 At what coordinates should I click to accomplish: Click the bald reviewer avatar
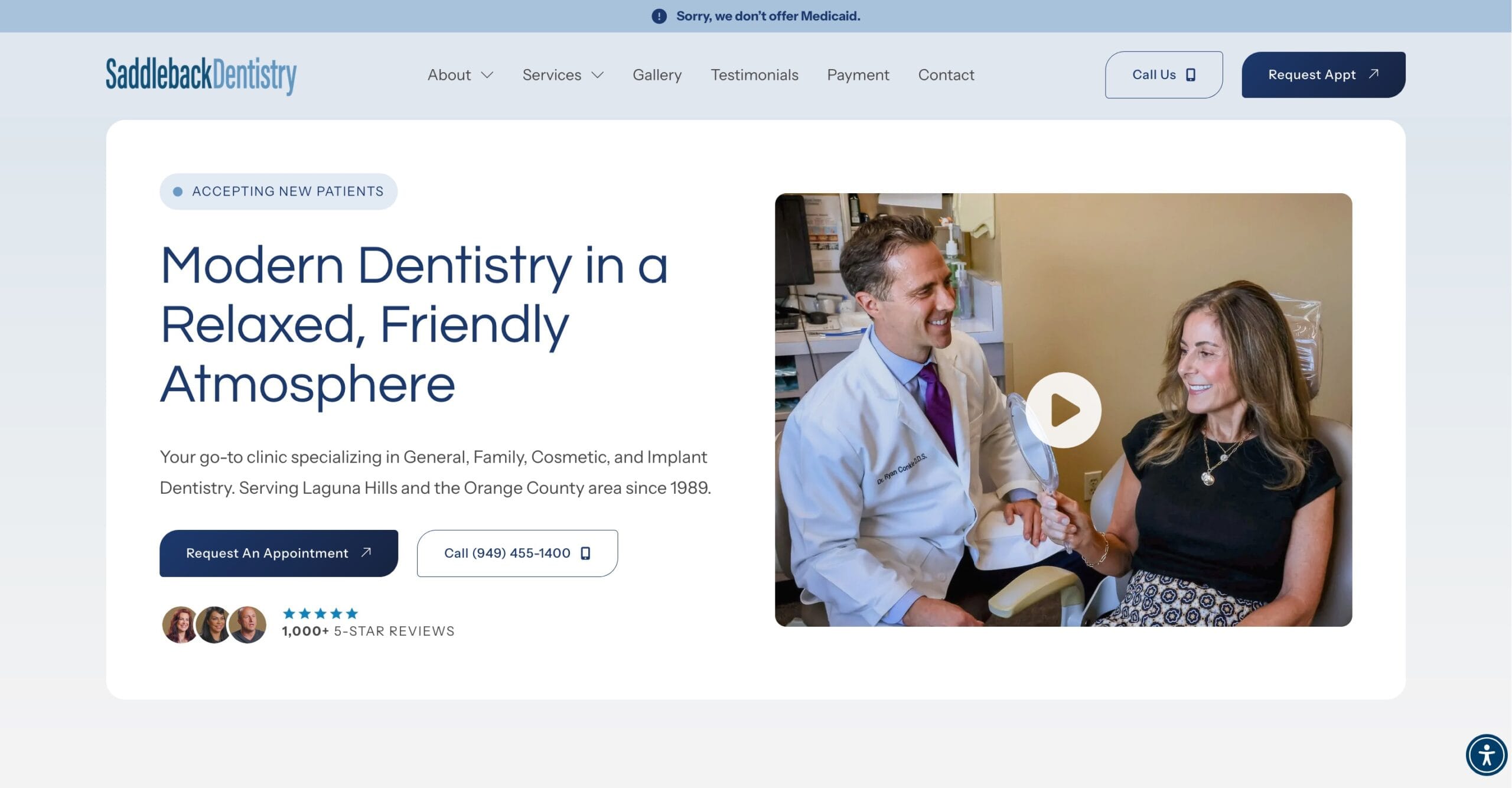247,624
